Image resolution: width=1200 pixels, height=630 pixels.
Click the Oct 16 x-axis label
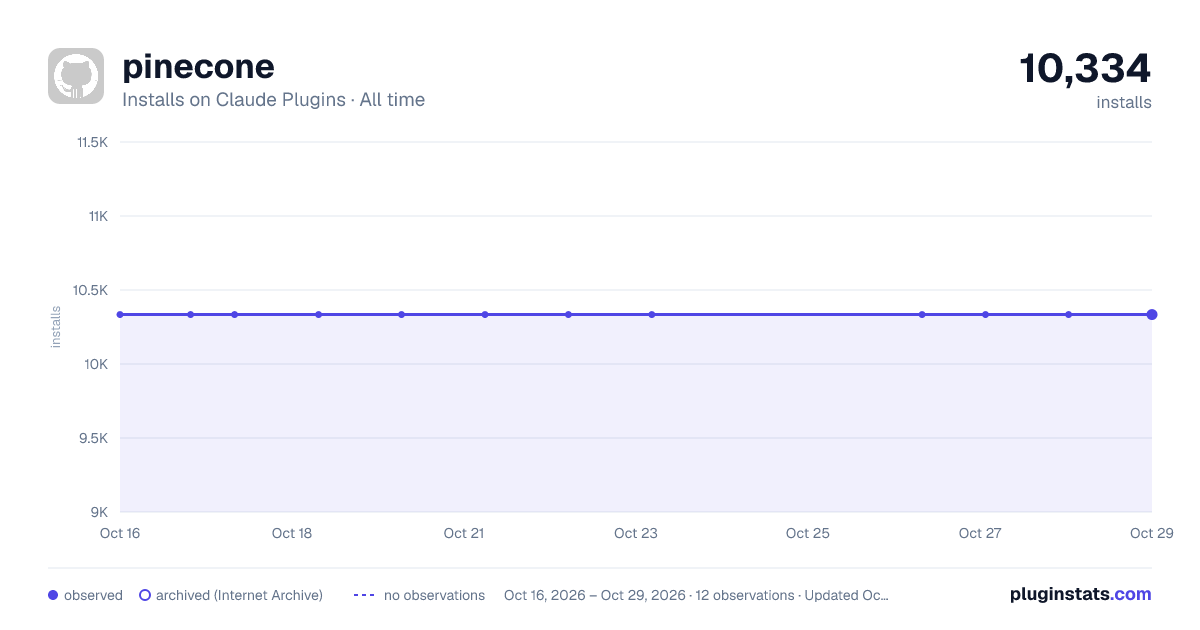tap(120, 533)
